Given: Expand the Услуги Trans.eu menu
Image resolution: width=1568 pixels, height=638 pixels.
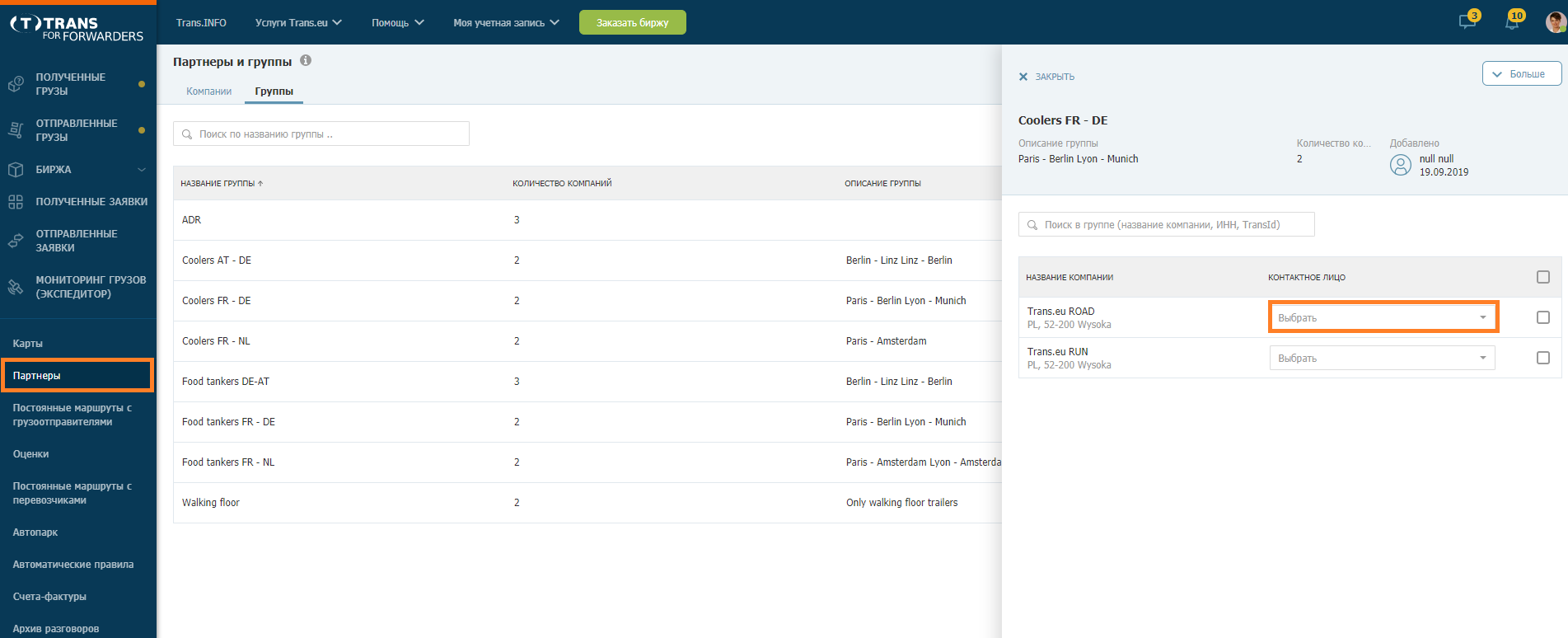Looking at the screenshot, I should tap(298, 22).
